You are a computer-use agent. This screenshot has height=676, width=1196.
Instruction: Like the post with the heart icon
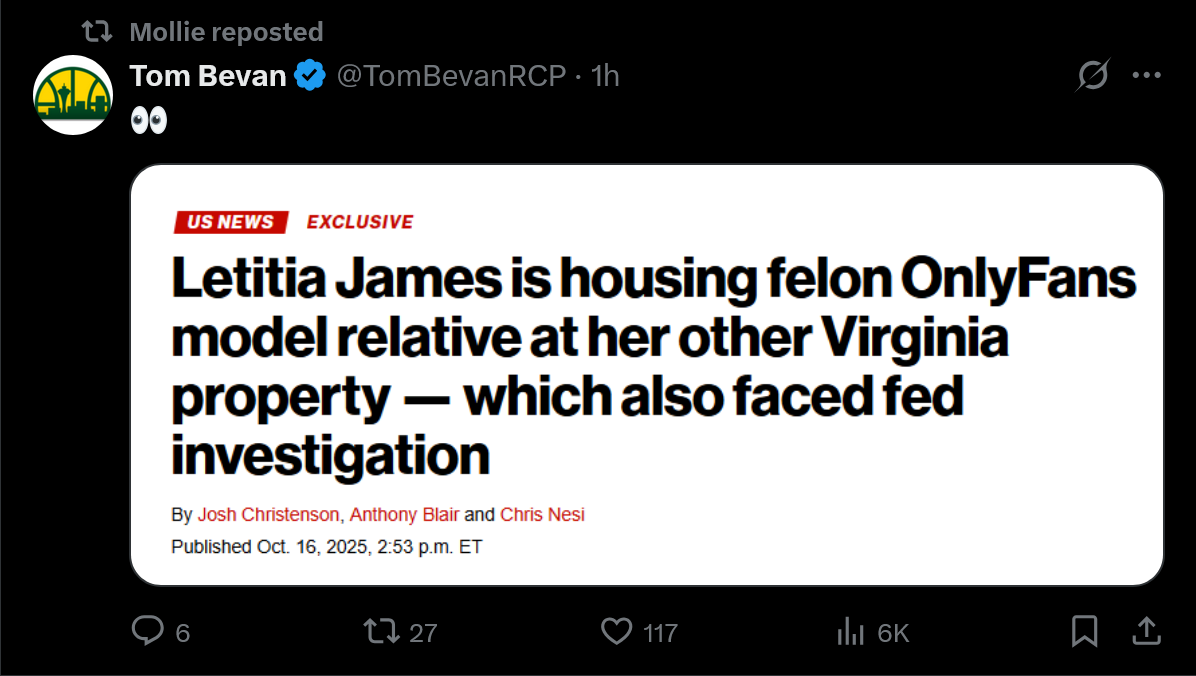616,632
